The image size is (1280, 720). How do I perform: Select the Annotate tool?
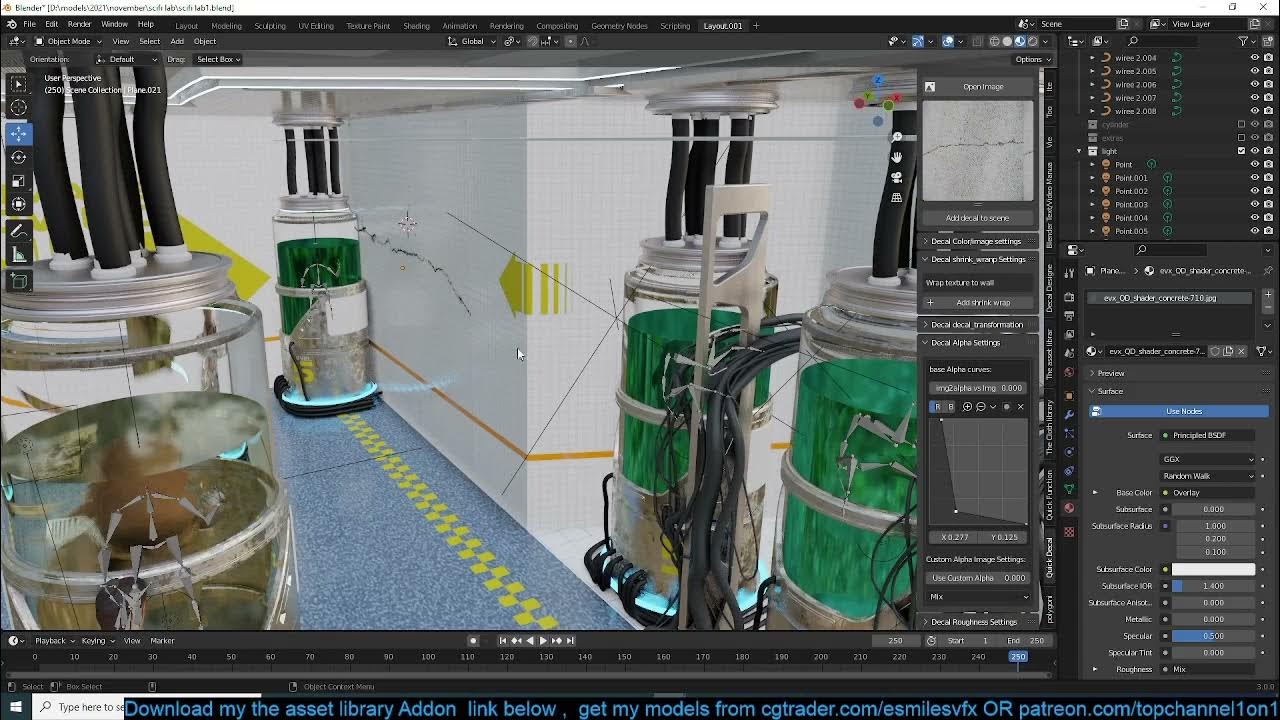pyautogui.click(x=18, y=231)
